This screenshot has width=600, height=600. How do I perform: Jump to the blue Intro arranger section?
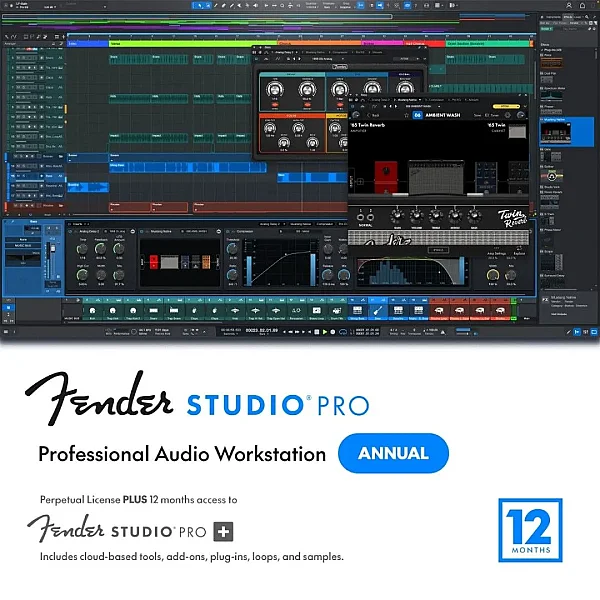tap(88, 44)
